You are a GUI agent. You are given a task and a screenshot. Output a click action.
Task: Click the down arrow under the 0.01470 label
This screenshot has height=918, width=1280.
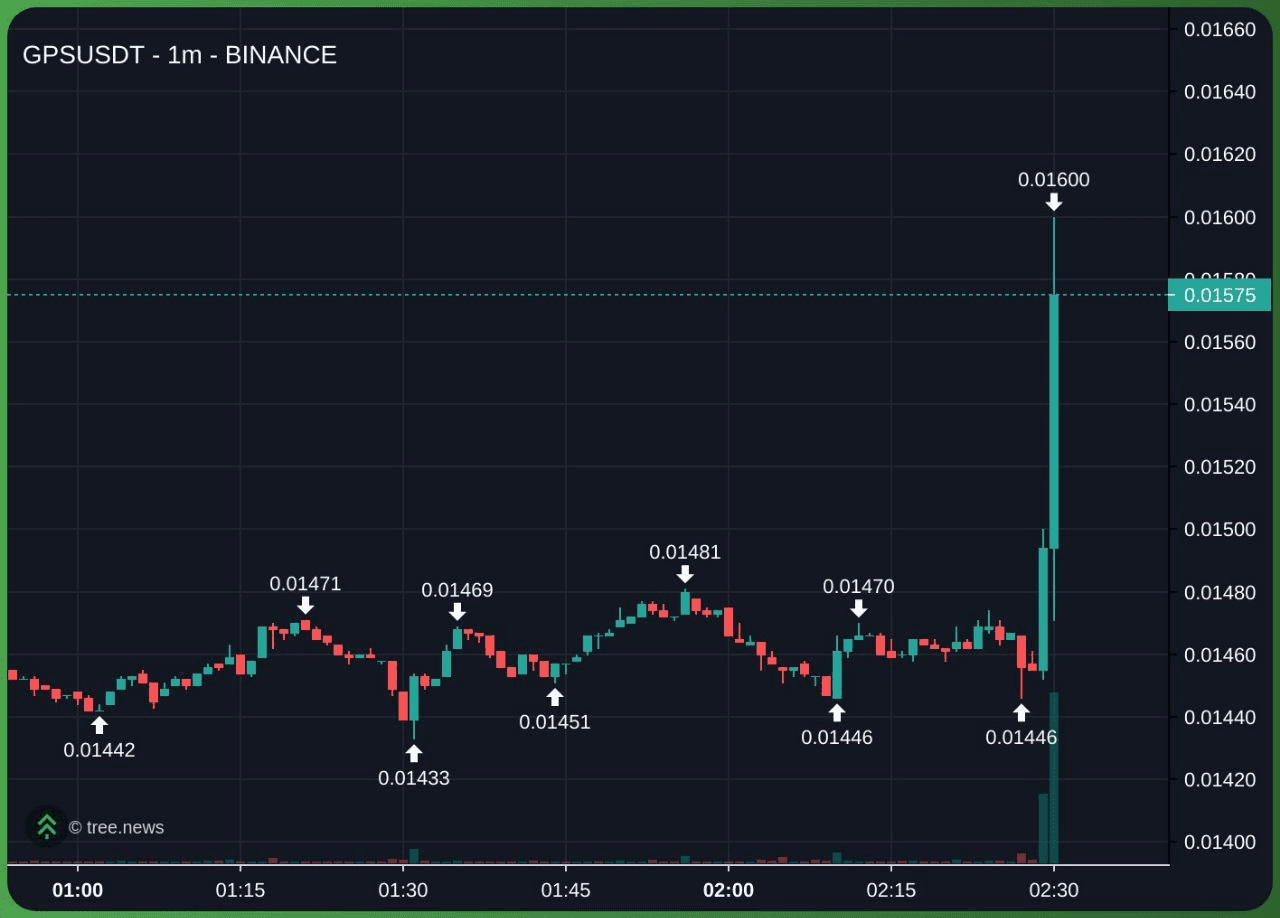point(858,608)
